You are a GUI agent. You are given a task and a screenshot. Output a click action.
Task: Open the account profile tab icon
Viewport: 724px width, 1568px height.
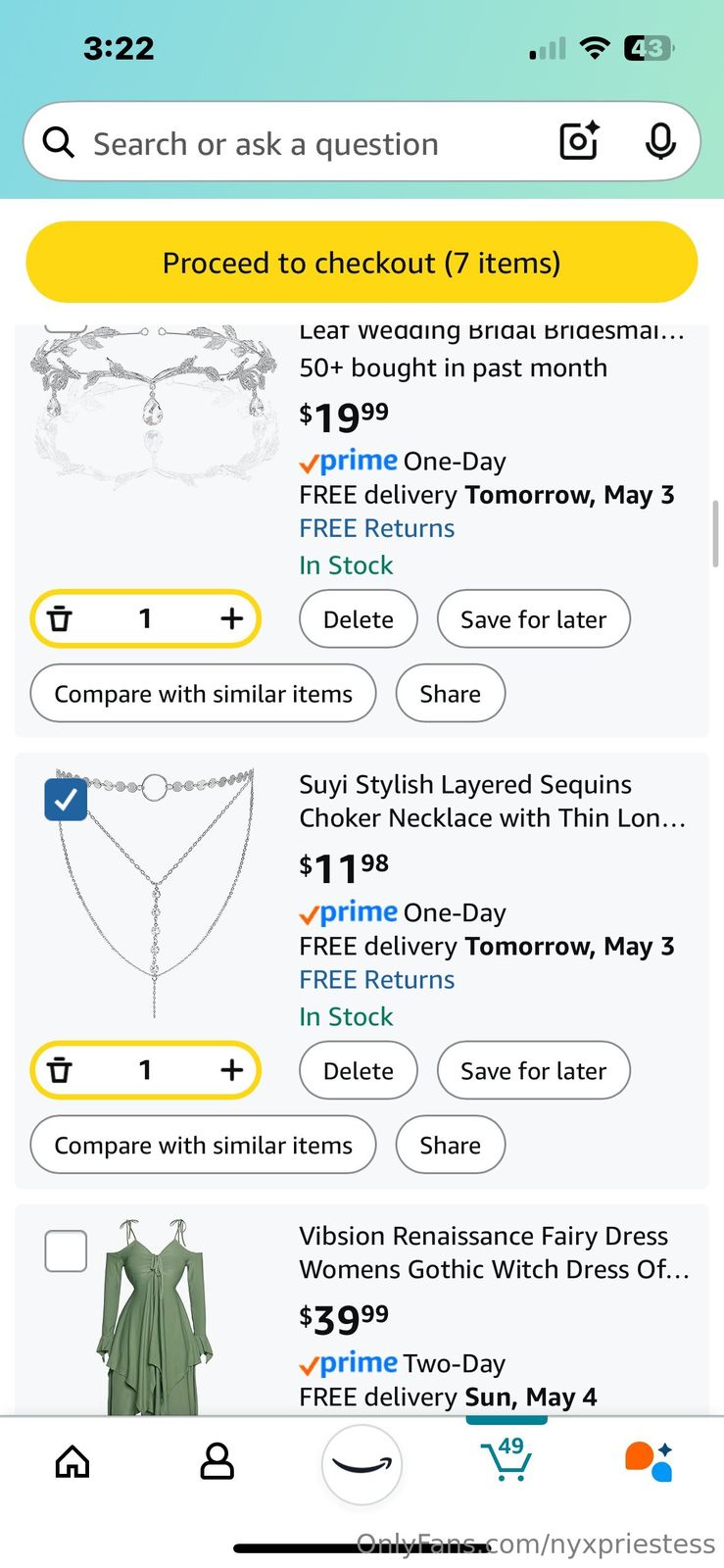pos(217,1461)
